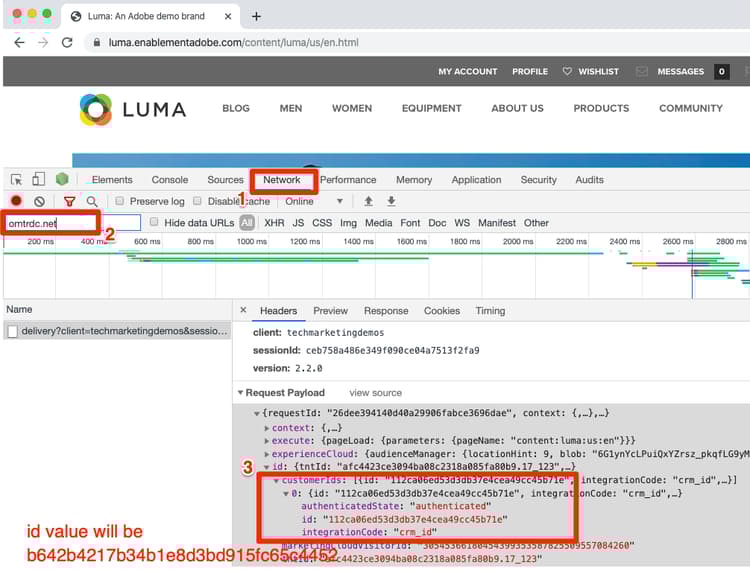The image size is (750, 571).
Task: Go to WOMEN in site navigation
Action: coord(352,108)
